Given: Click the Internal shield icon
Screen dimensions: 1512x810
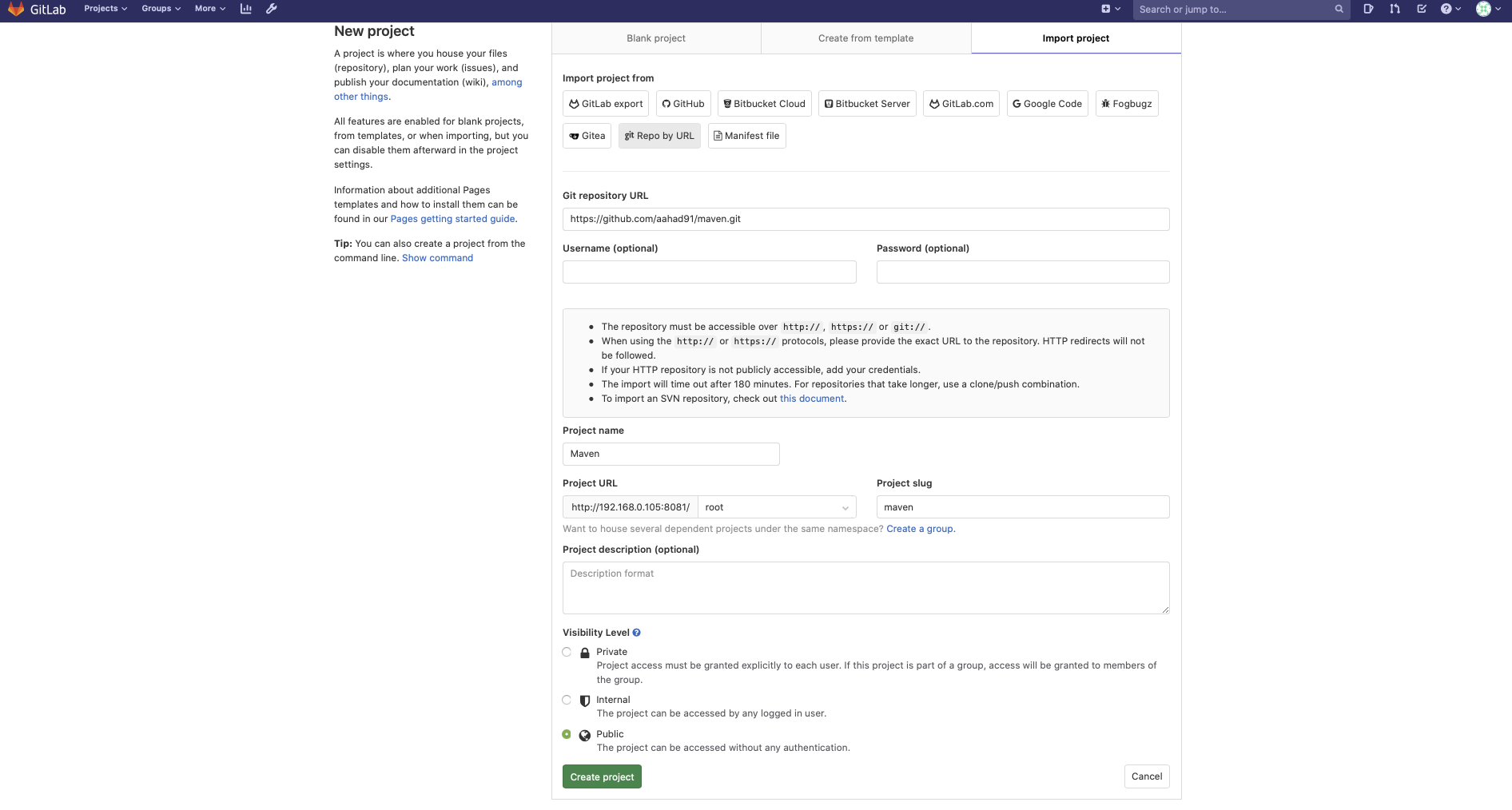Looking at the screenshot, I should [585, 701].
